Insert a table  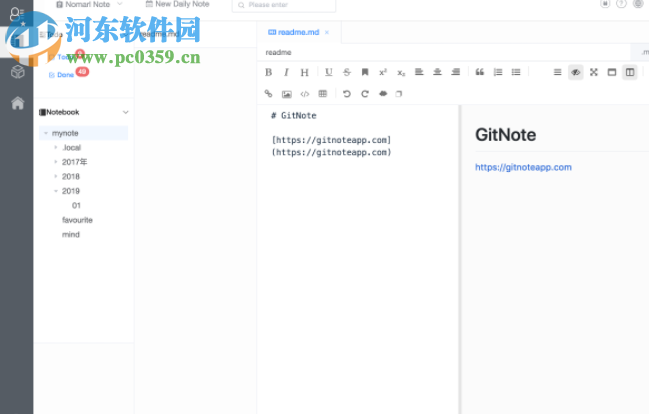(x=322, y=94)
